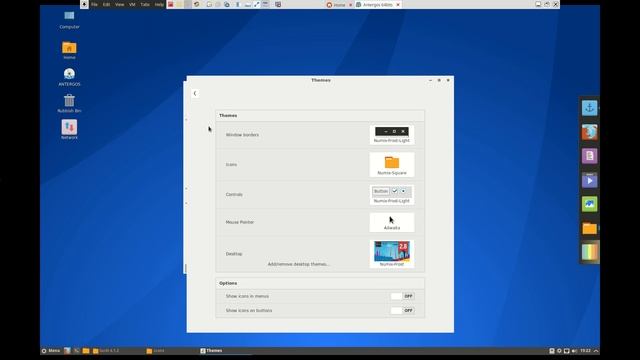640x360 pixels.
Task: Launch the web browser from the dock
Action: point(589,132)
